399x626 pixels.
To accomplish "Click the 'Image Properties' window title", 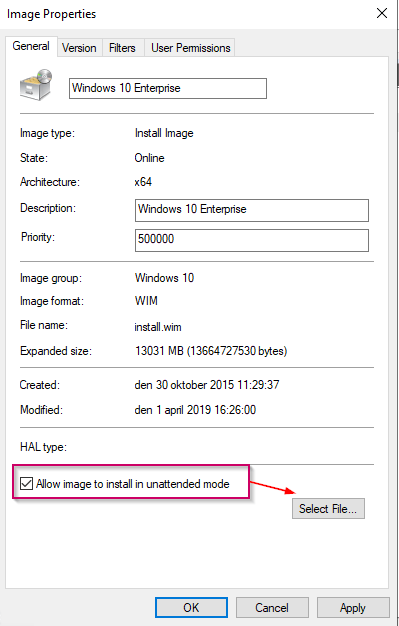I will pos(52,14).
